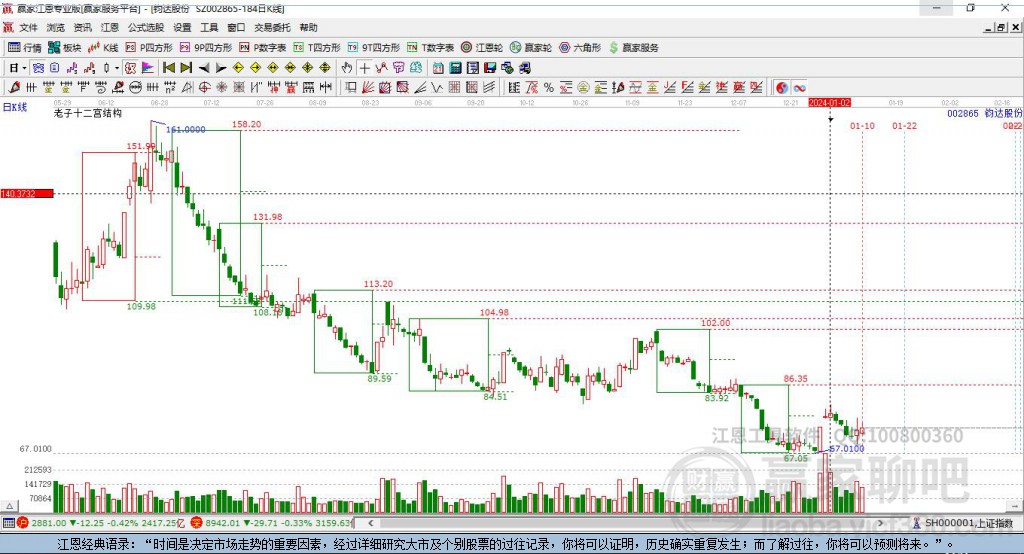Select the Gann fan lines tool
The width and height of the screenshot is (1024, 554).
pos(368,88)
